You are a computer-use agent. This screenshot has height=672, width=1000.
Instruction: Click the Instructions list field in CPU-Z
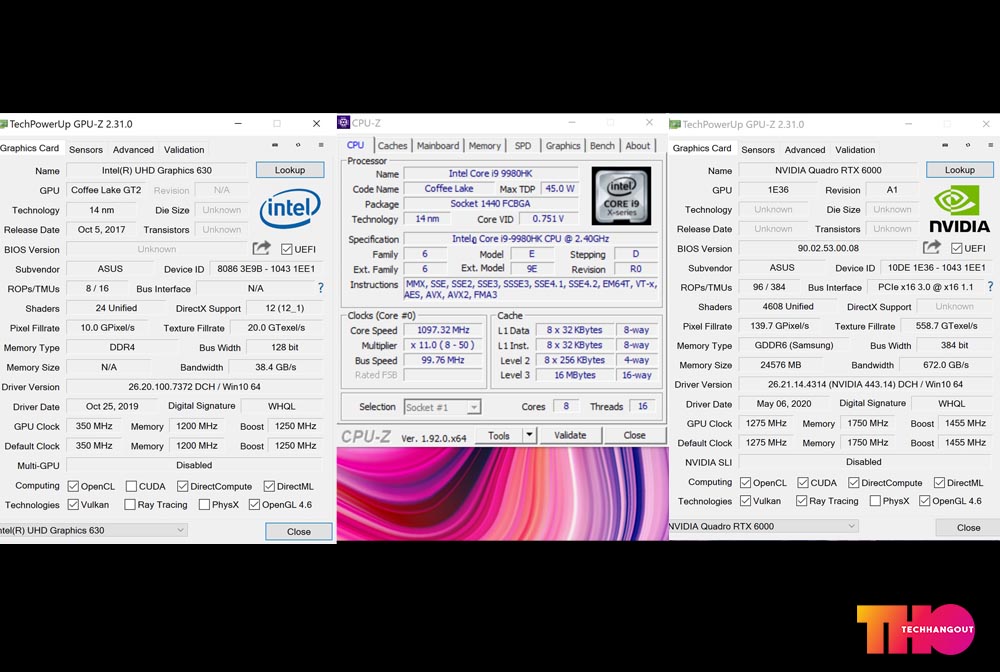(531, 289)
